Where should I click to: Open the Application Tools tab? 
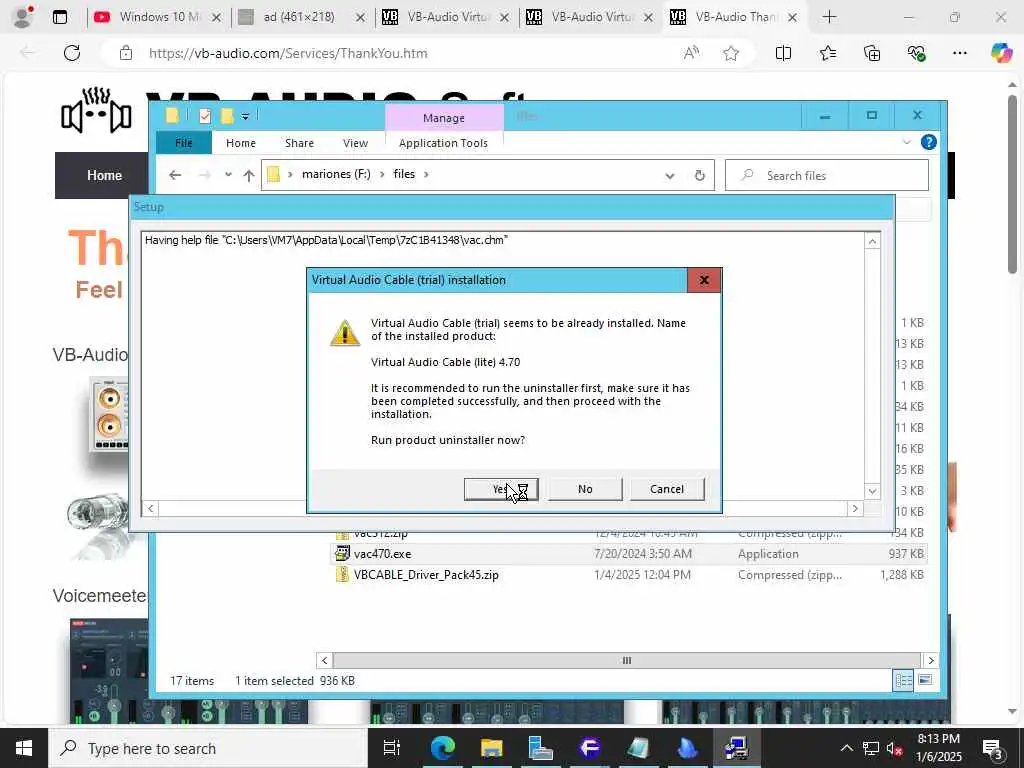pyautogui.click(x=443, y=143)
